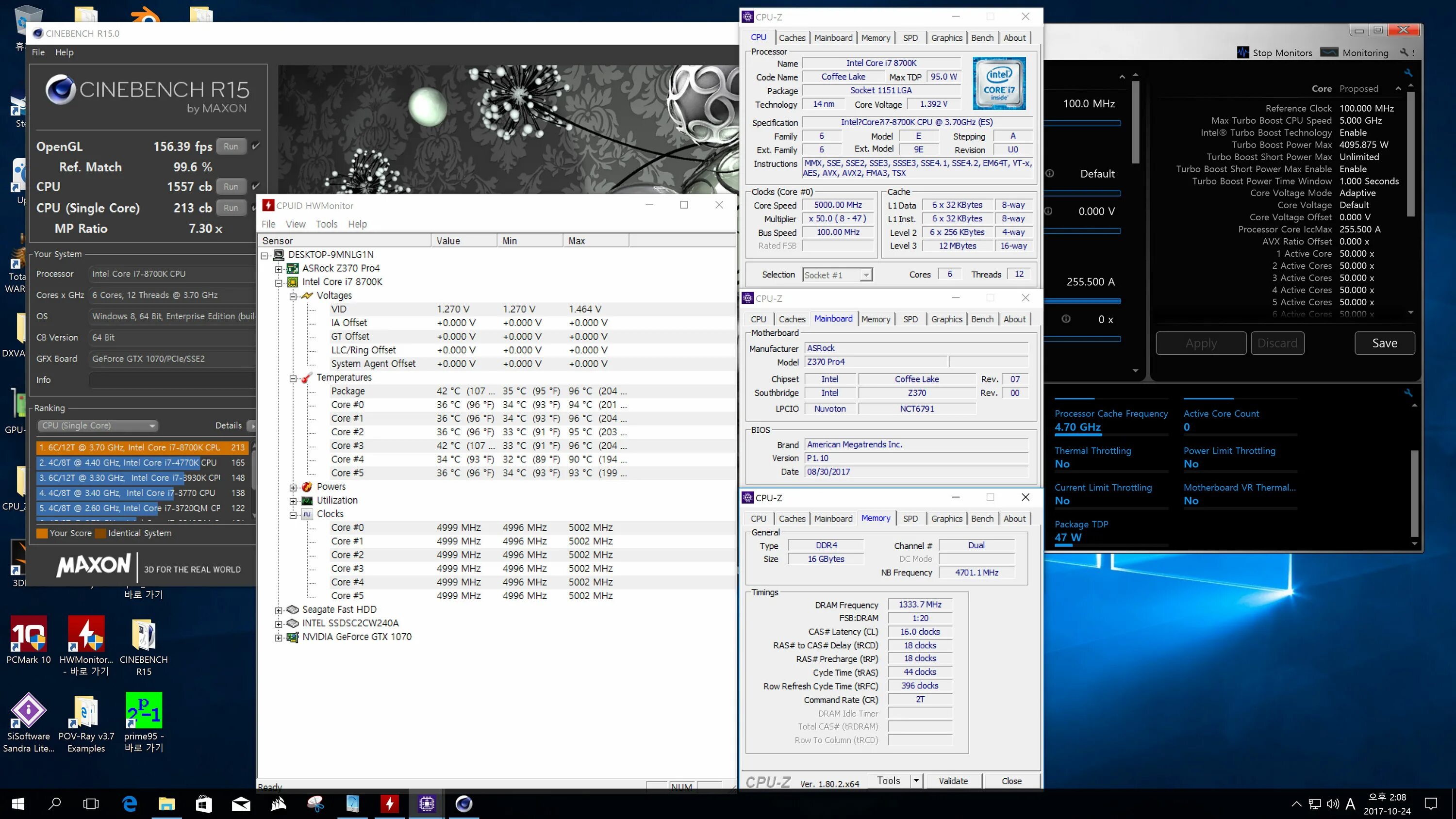Image resolution: width=1456 pixels, height=819 pixels.
Task: Click the wrench icon in monitor panel
Action: [1408, 392]
